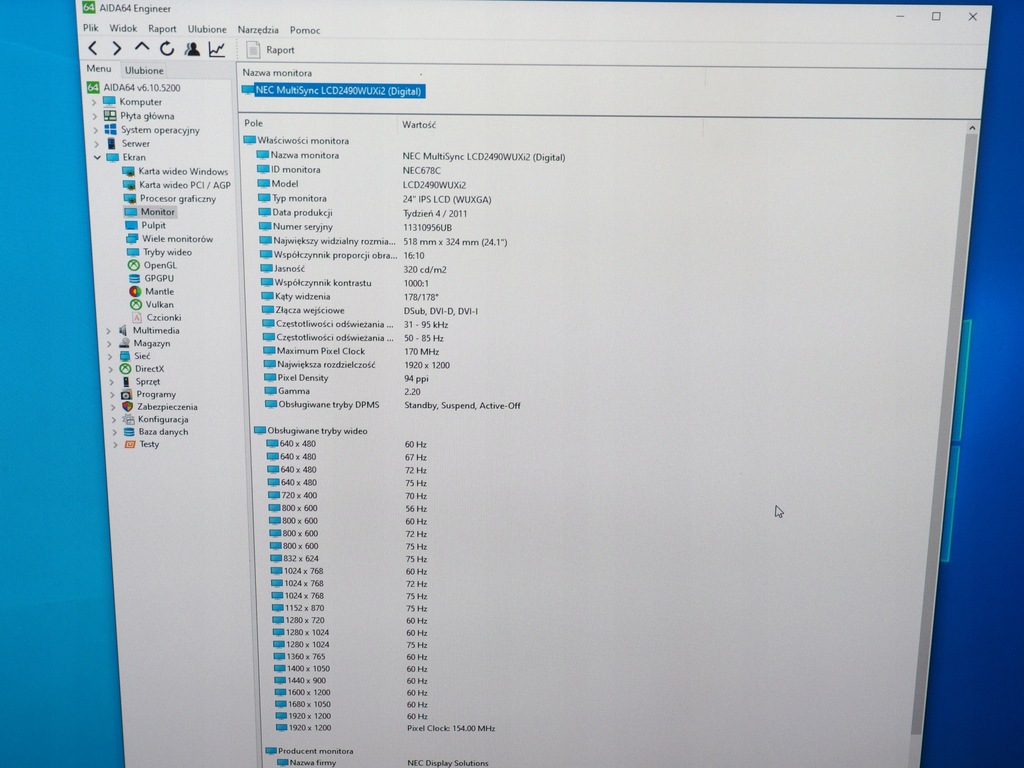Open the Ulubione menu in the menu bar
The width and height of the screenshot is (1024, 768).
click(207, 29)
